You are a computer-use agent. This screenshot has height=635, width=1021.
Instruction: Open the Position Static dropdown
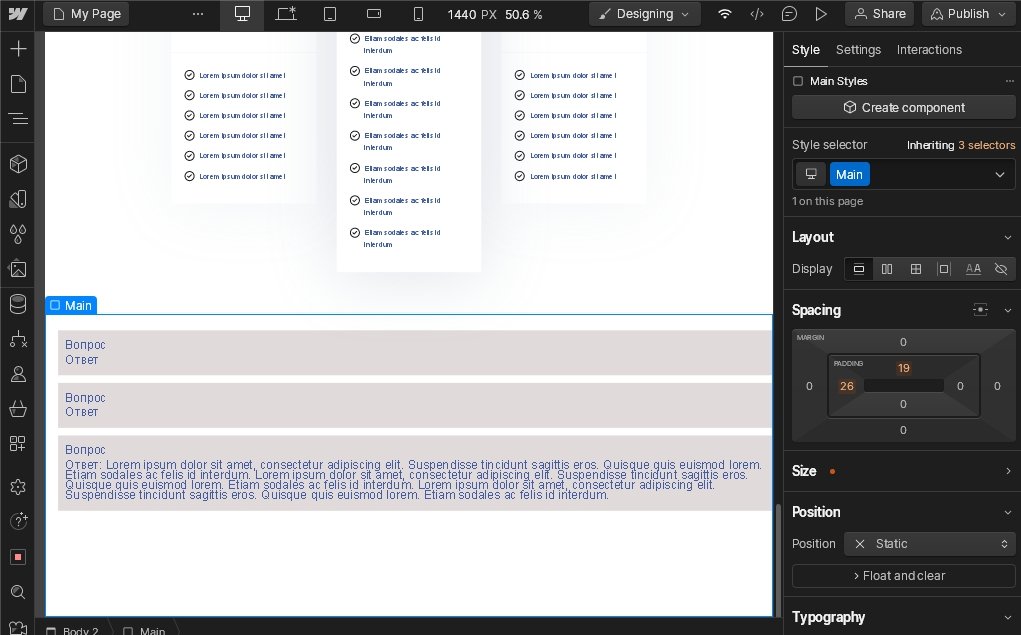coord(930,544)
